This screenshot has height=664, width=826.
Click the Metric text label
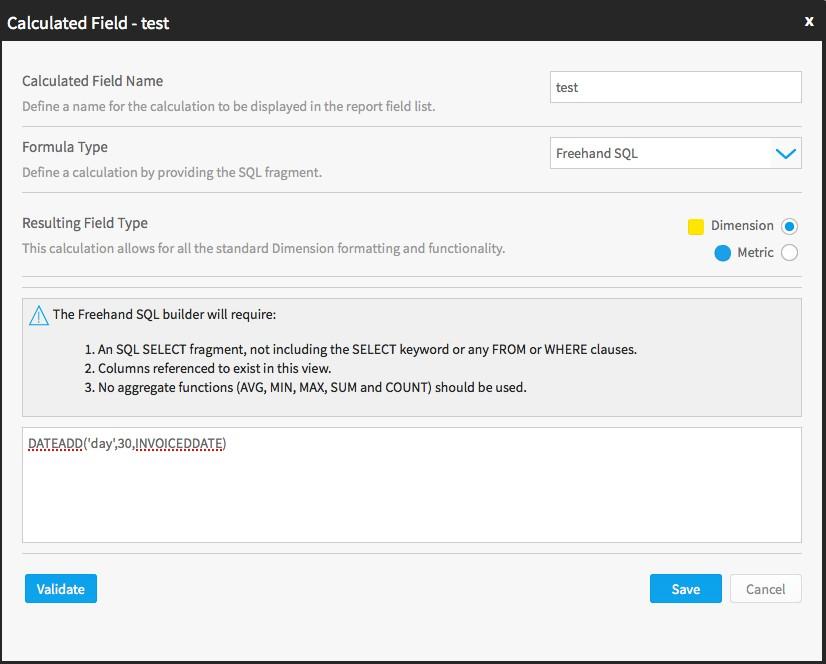pyautogui.click(x=755, y=252)
